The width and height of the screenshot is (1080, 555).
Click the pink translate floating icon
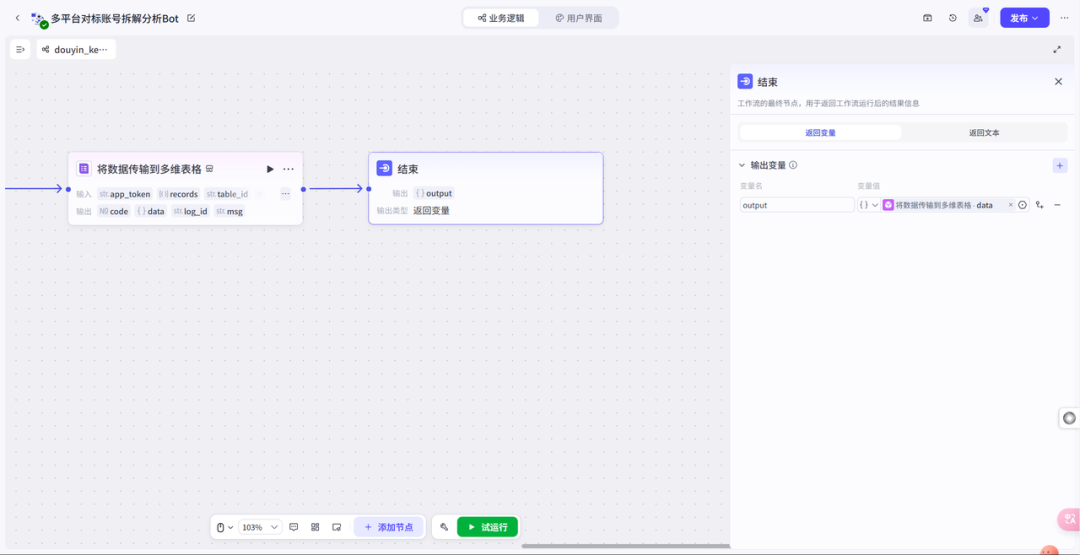[x=1069, y=520]
